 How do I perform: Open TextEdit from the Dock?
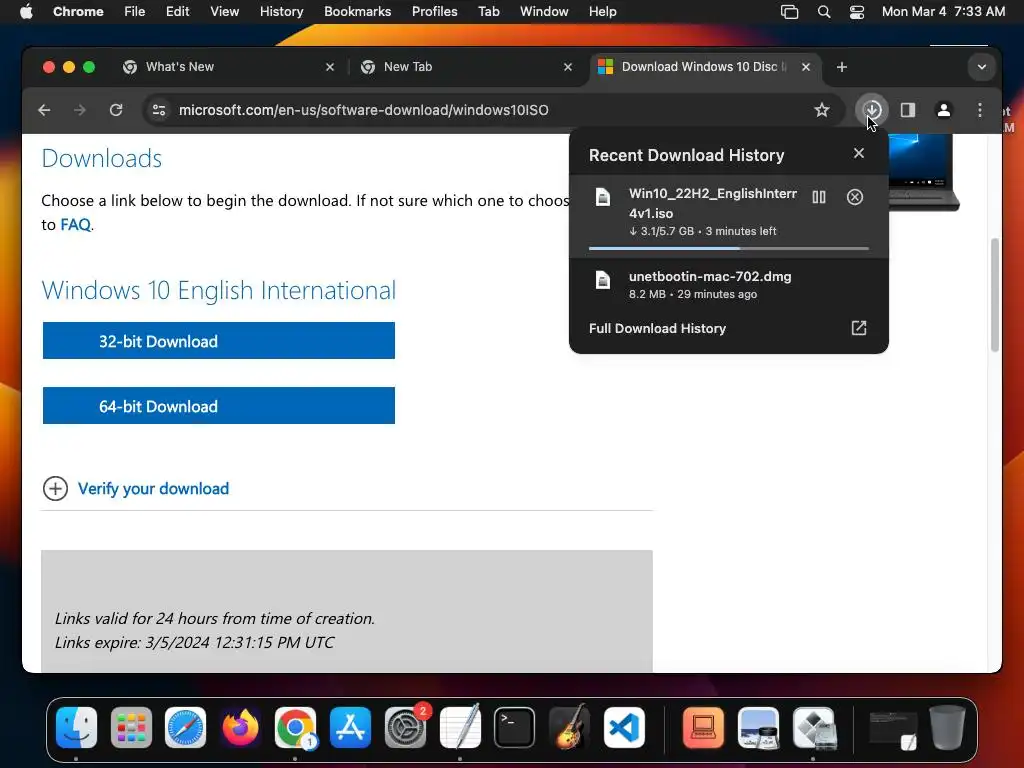[460, 728]
